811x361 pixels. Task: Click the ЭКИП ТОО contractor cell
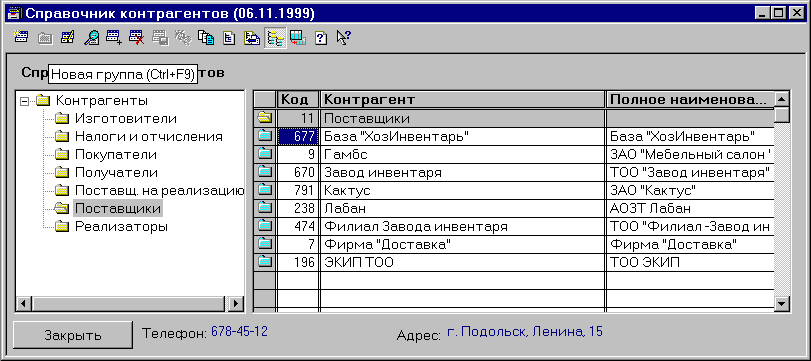[x=462, y=262]
